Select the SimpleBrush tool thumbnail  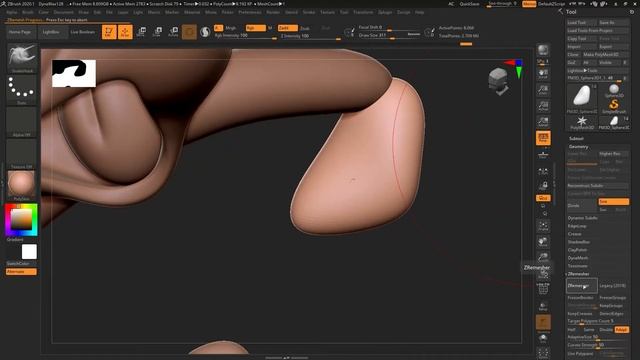(614, 106)
